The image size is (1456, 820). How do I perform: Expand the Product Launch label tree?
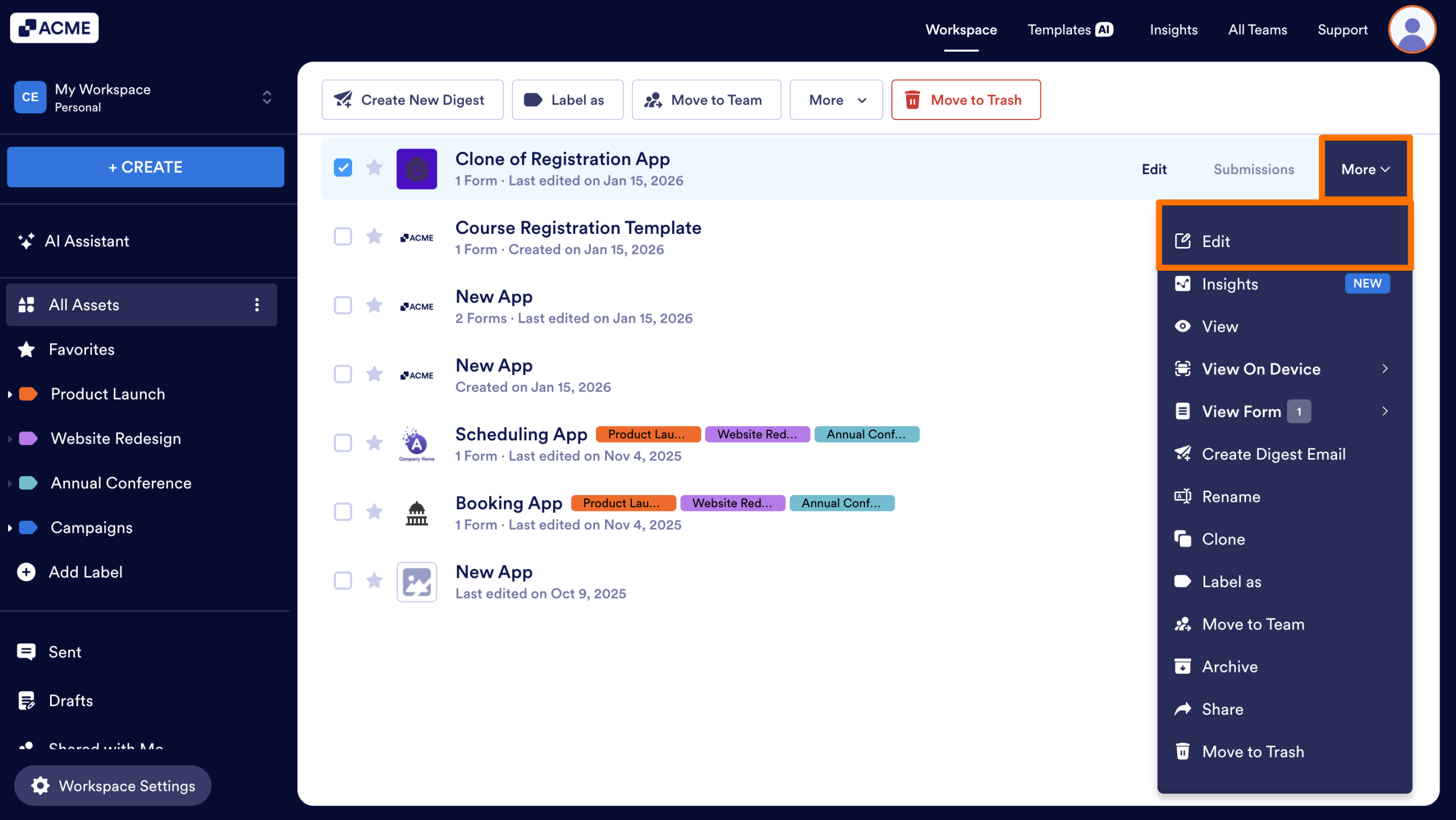(x=10, y=394)
